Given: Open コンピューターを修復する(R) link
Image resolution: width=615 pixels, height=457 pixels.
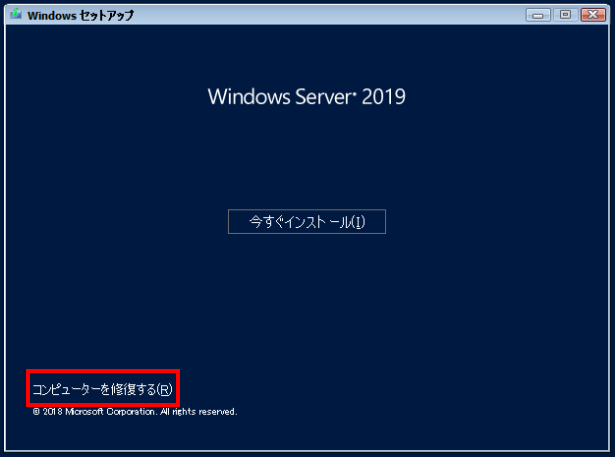Looking at the screenshot, I should point(102,389).
